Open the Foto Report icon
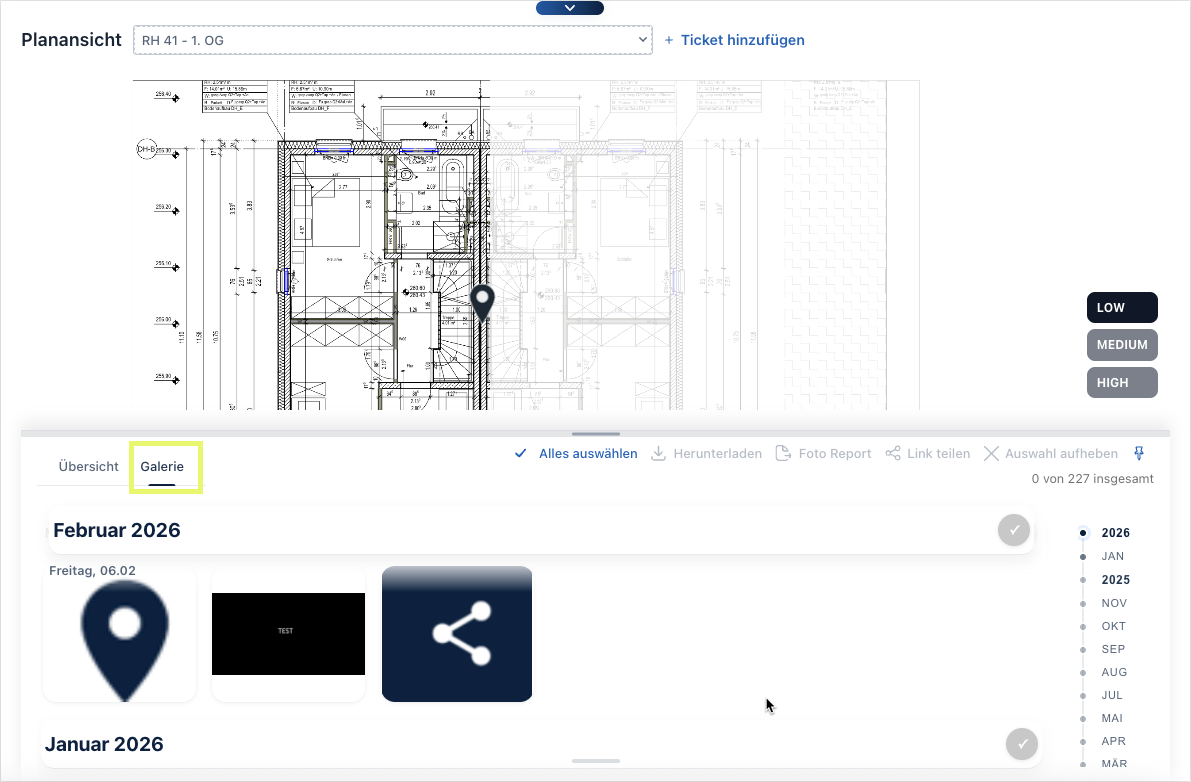This screenshot has width=1191, height=782. pyautogui.click(x=784, y=454)
